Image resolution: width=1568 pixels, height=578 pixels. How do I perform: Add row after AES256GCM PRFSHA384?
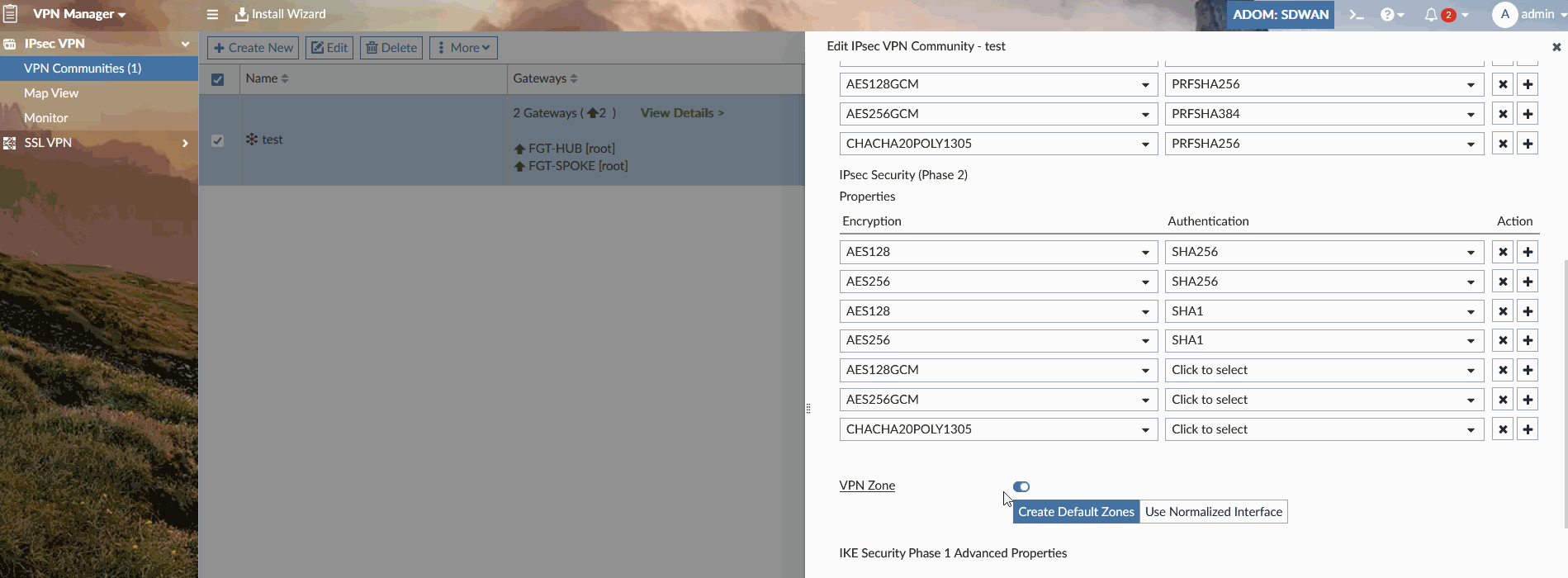pos(1528,114)
